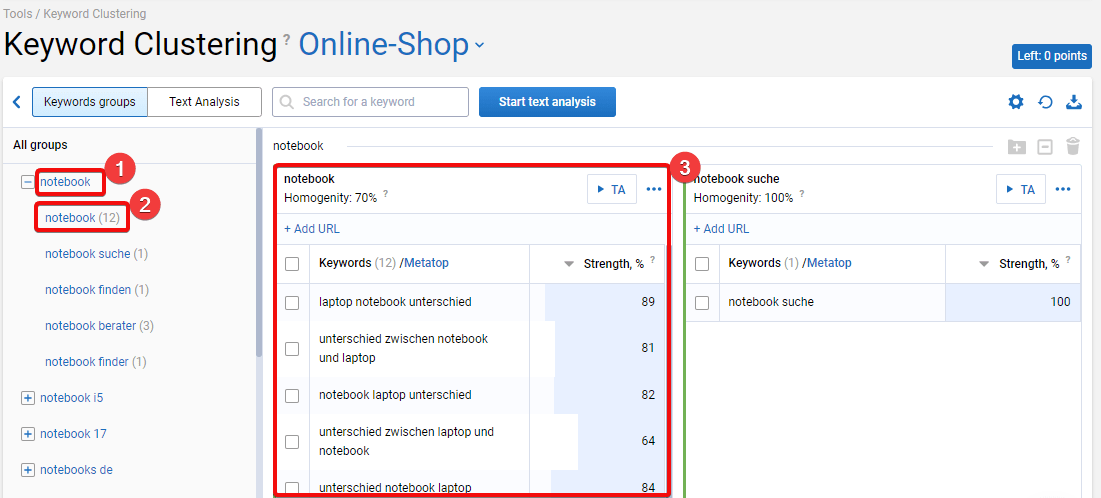Sort notebook table by Strength arrow
The image size is (1101, 498).
(x=569, y=264)
